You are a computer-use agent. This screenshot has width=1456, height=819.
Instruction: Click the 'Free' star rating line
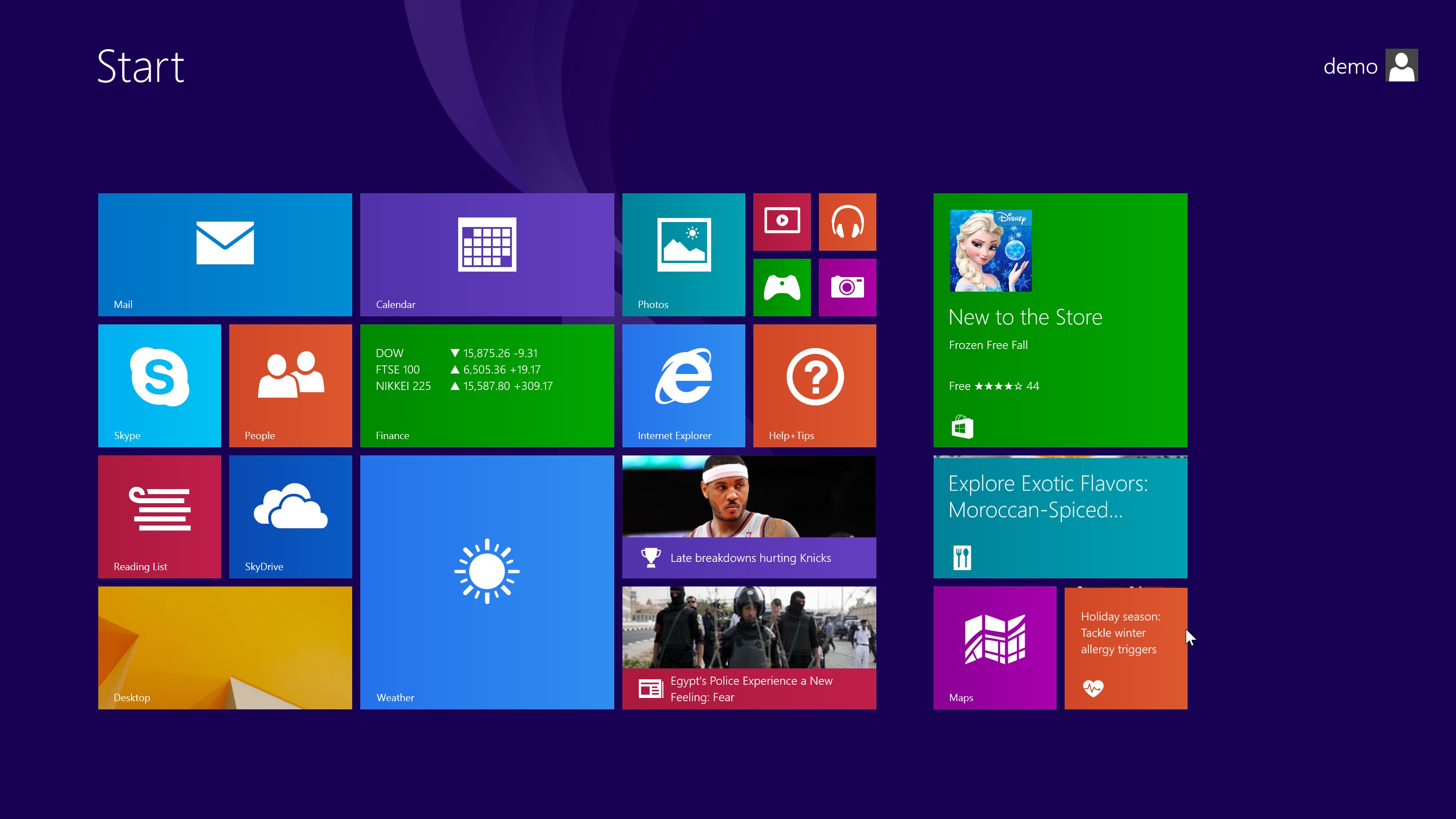(x=994, y=386)
